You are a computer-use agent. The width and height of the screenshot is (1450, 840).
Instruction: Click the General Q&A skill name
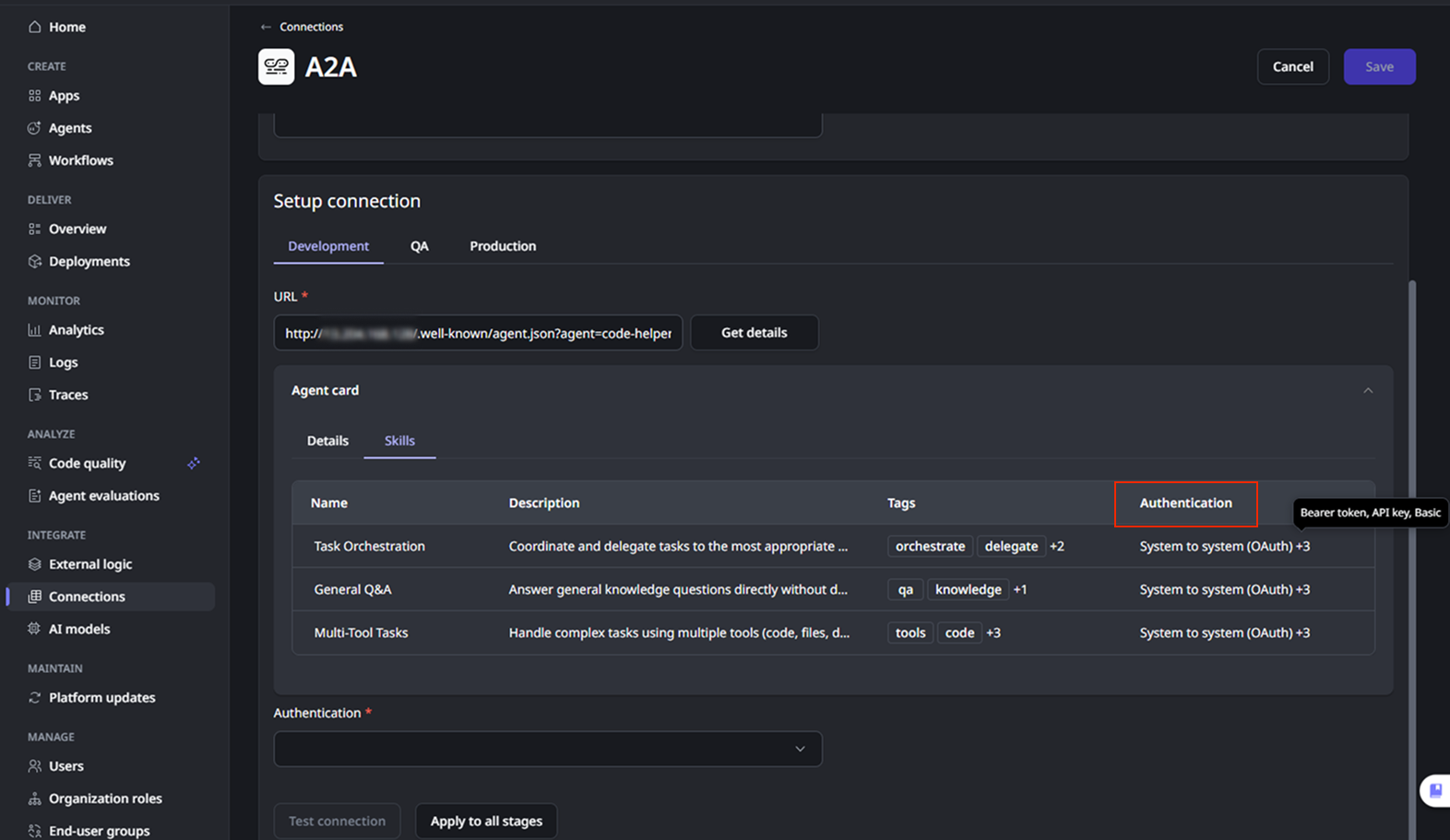click(352, 589)
